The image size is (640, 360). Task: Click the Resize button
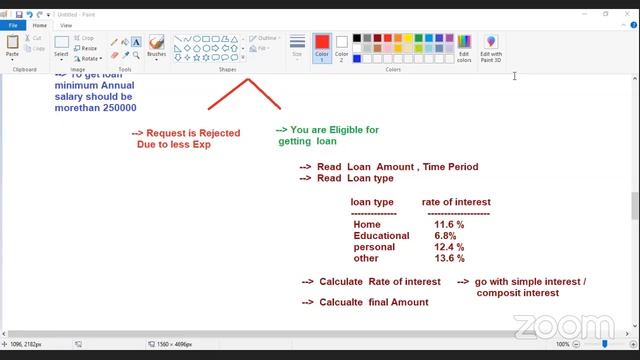[85, 48]
